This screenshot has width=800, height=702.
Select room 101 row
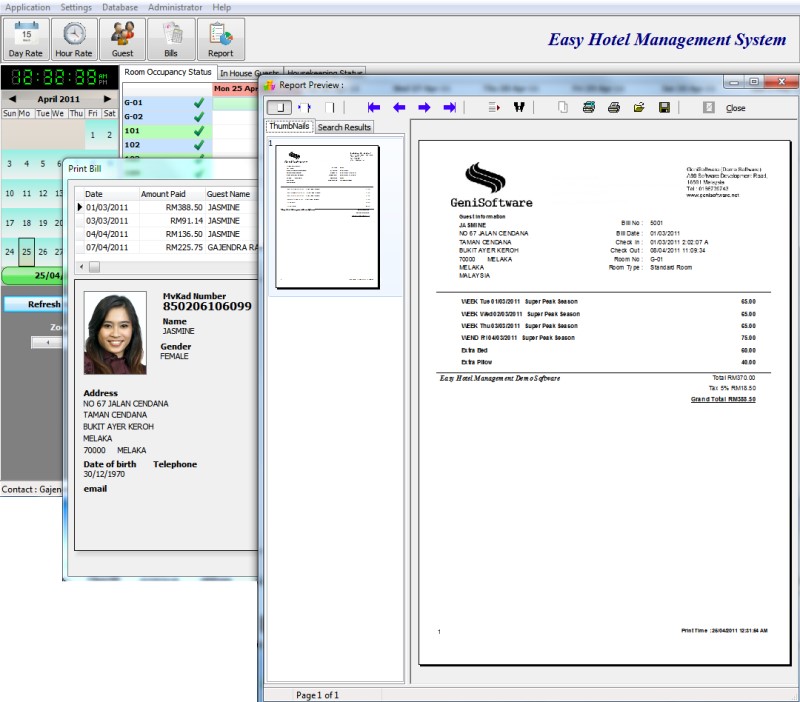point(167,131)
